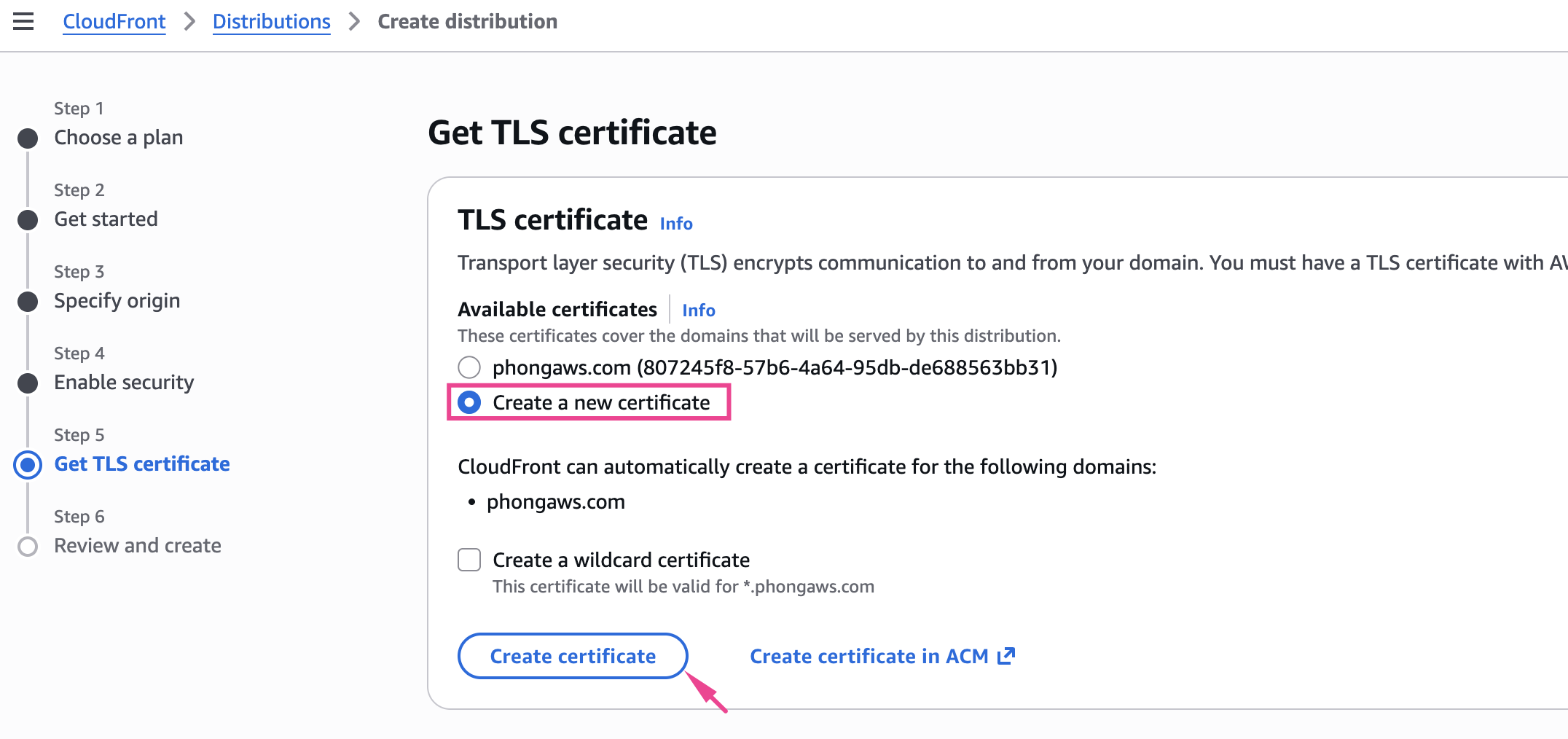Viewport: 1568px width, 739px height.
Task: Go to Choose a plan step
Action: [x=119, y=138]
